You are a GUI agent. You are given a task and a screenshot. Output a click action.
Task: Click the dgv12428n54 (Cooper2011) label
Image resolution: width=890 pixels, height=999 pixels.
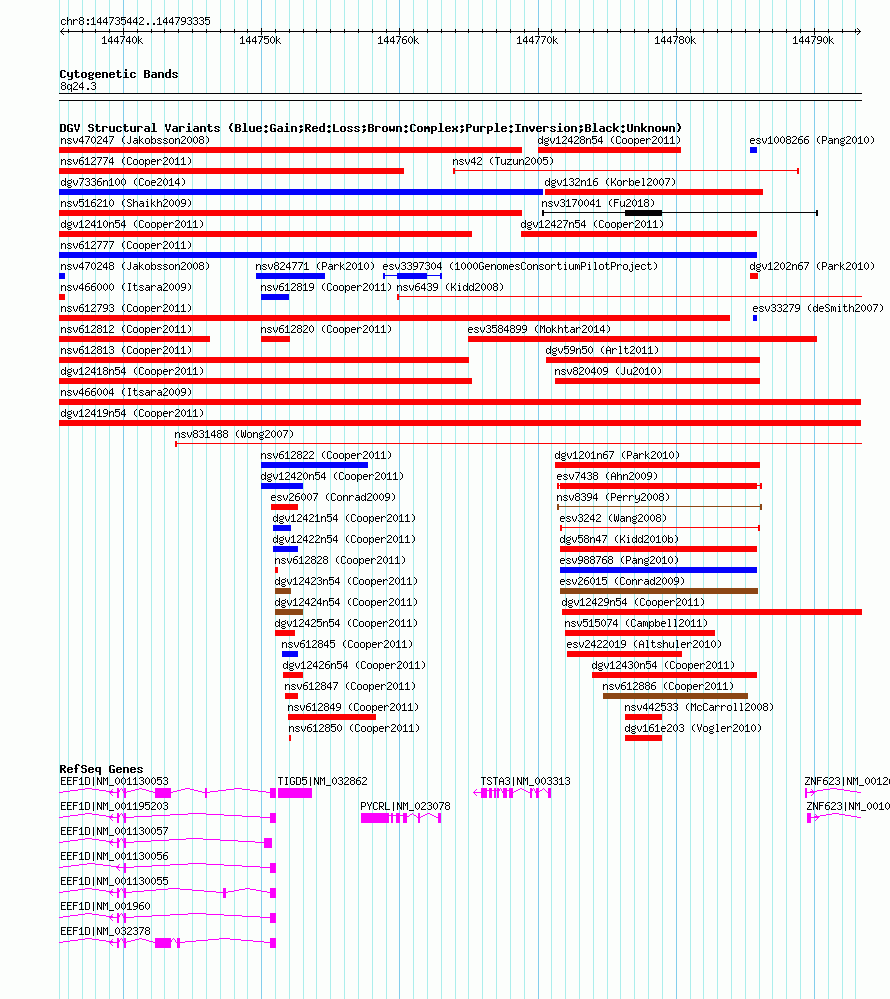click(x=609, y=140)
